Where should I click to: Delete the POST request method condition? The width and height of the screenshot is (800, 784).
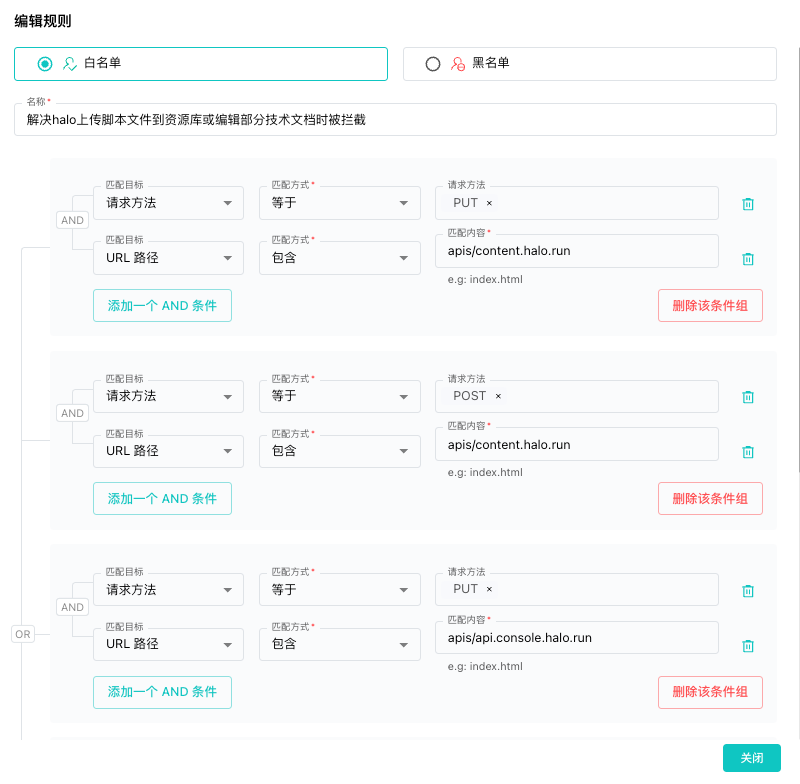pyautogui.click(x=748, y=397)
